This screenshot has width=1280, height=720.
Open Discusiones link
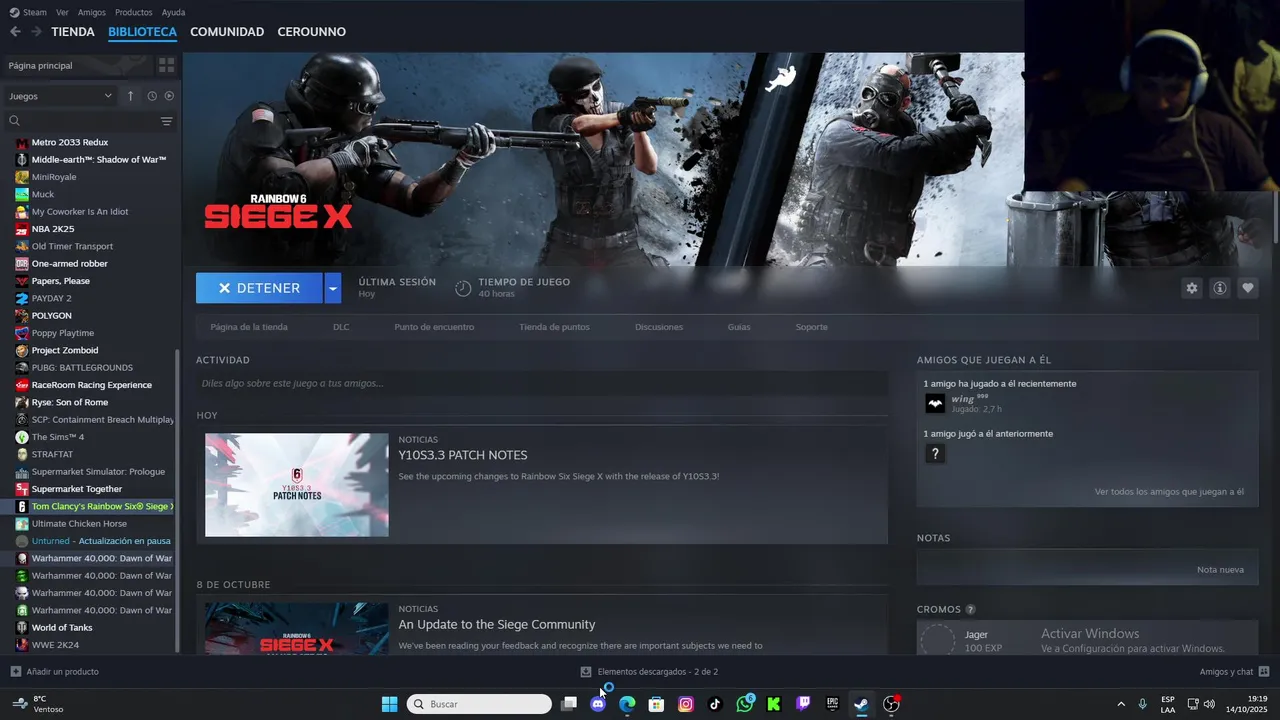coord(659,327)
